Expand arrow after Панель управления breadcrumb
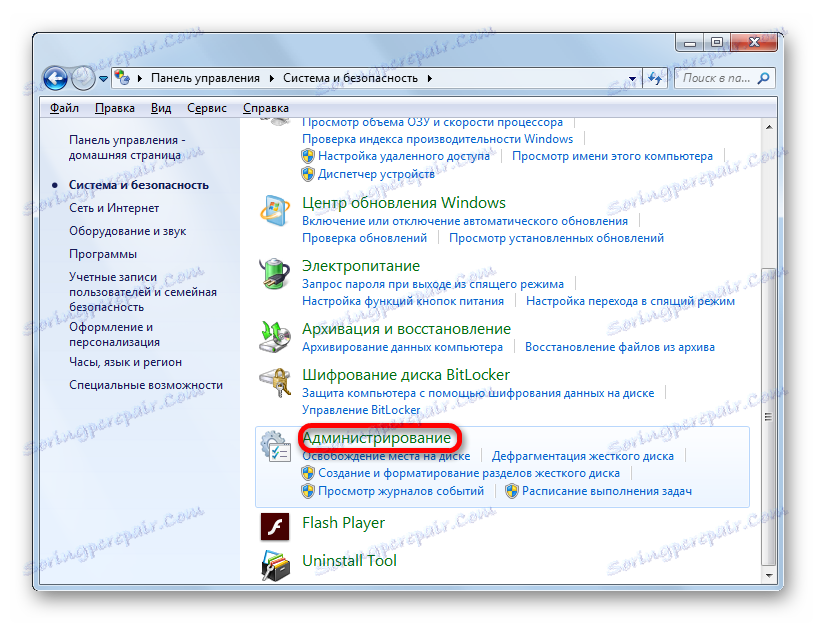Viewport: 817px width, 624px height. pyautogui.click(x=272, y=78)
